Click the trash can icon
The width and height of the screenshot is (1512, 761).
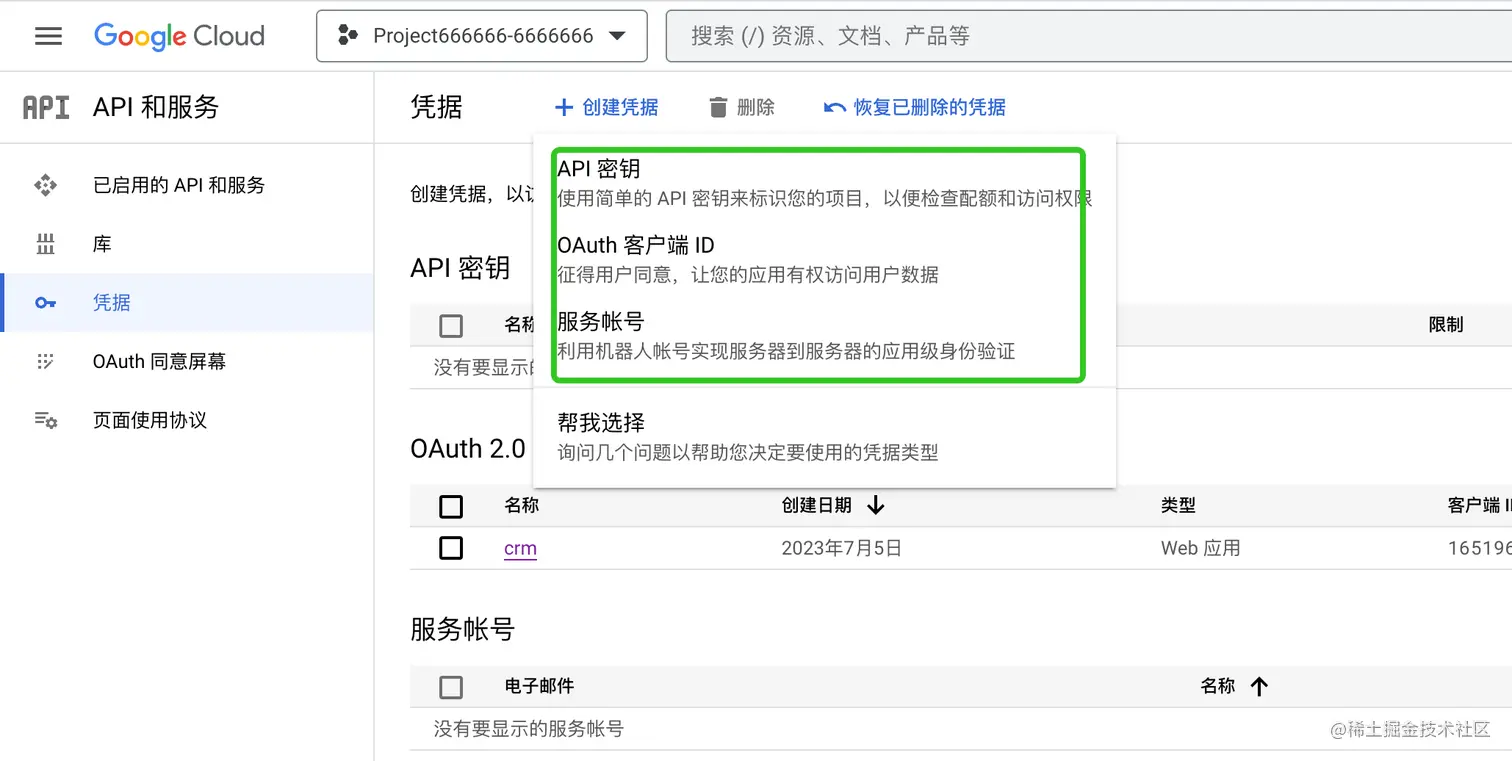[718, 107]
